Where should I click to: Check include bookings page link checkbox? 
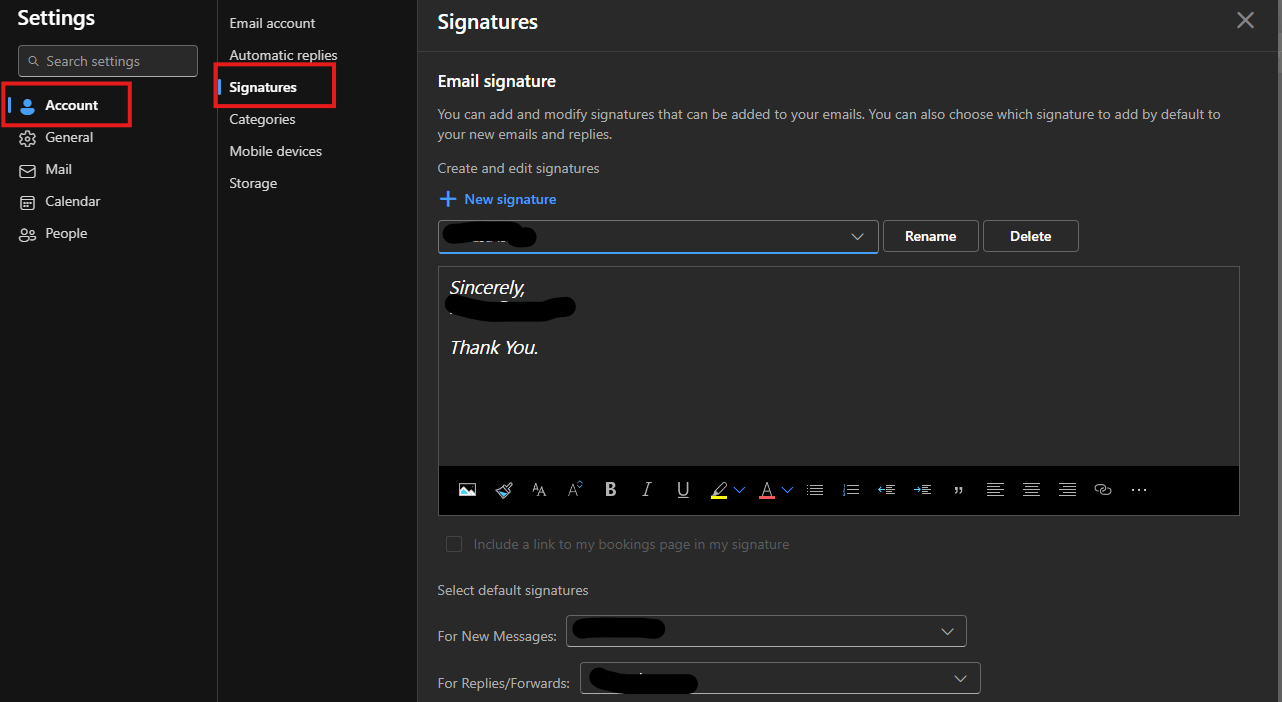pos(454,544)
